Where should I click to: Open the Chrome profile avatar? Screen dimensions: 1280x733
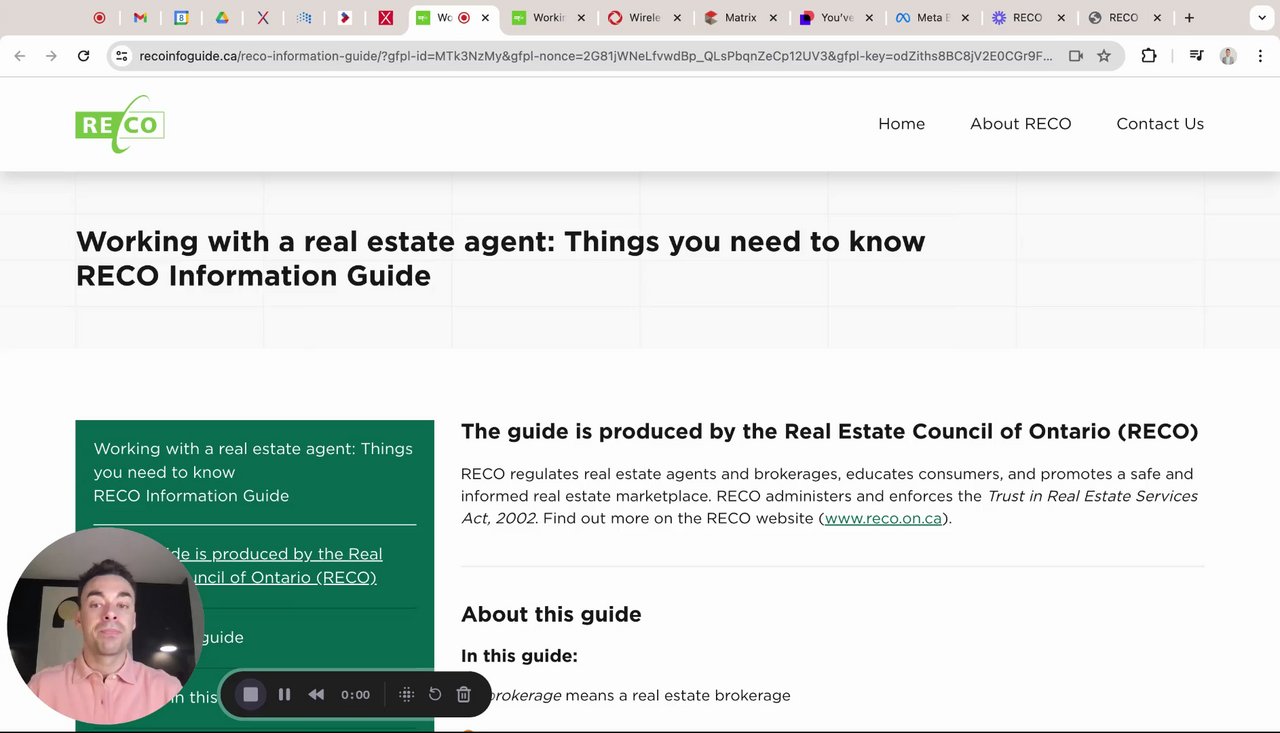coord(1228,56)
